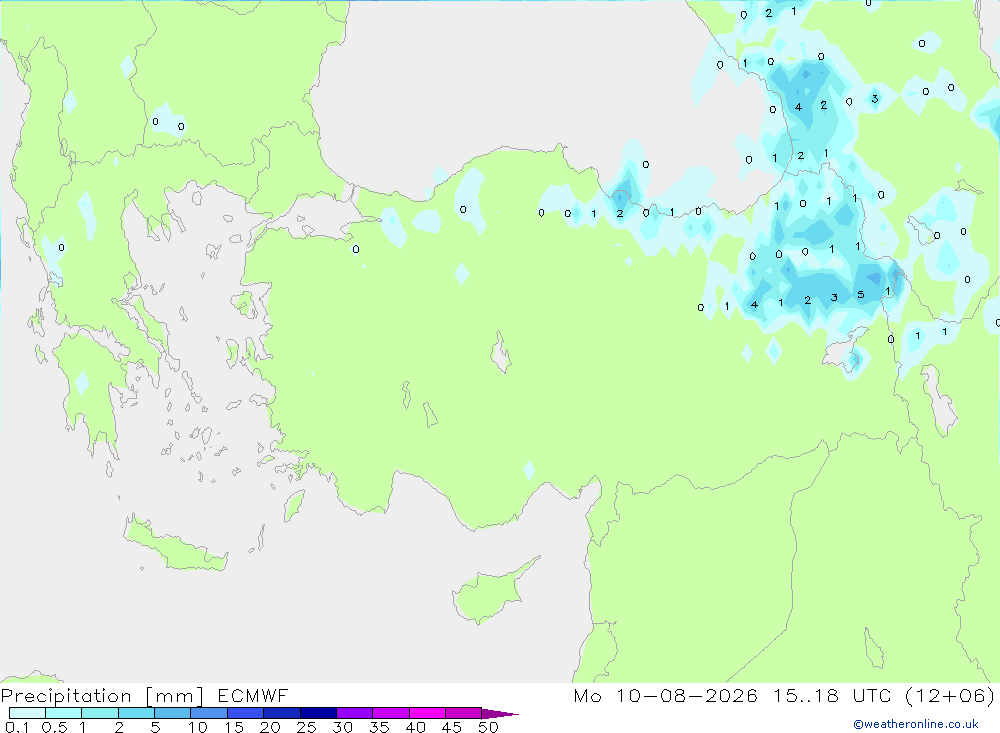This screenshot has width=1000, height=733.
Task: Click the 15 legend scale label
Action: [x=234, y=727]
